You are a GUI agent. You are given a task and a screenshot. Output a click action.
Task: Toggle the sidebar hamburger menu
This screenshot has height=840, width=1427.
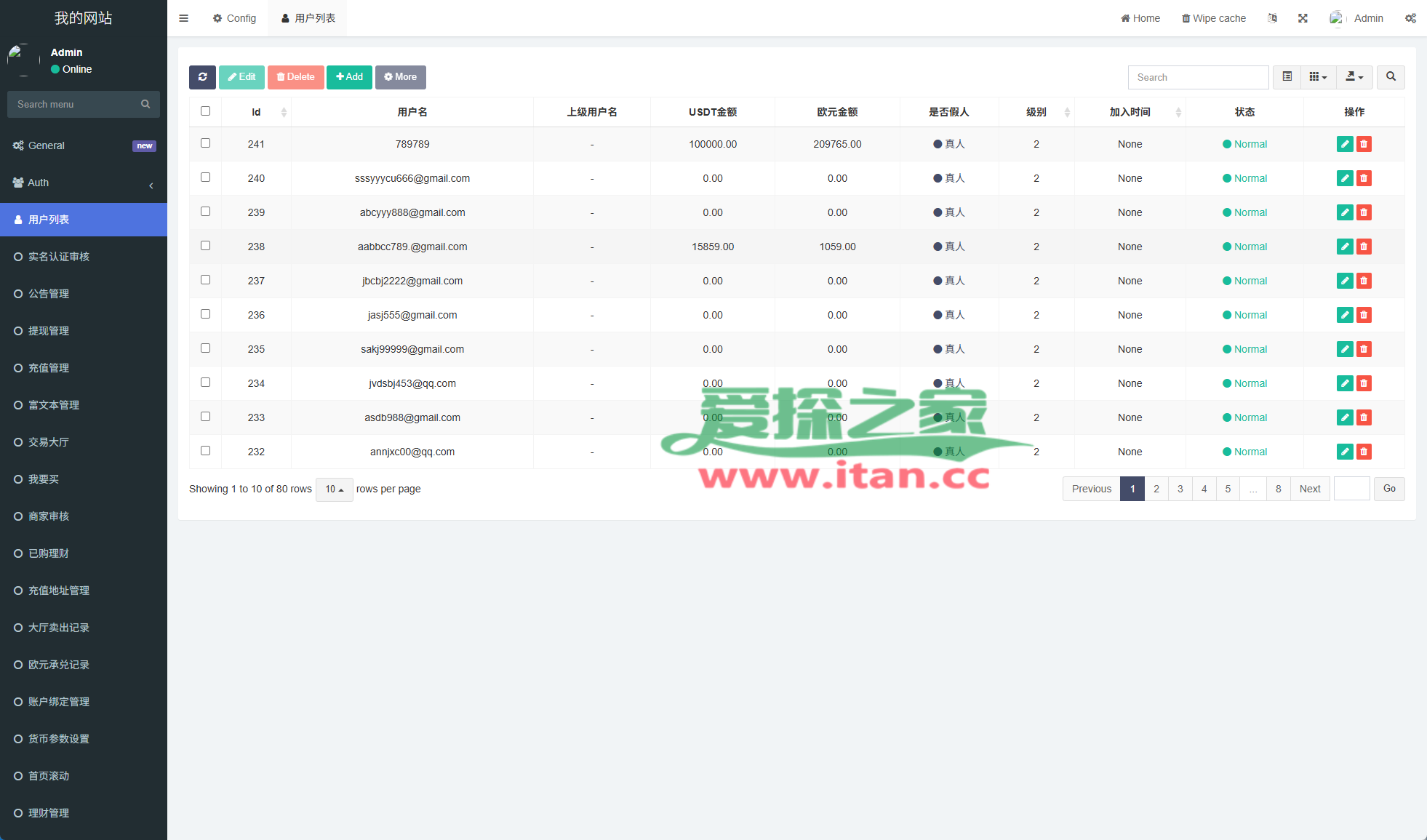183,18
